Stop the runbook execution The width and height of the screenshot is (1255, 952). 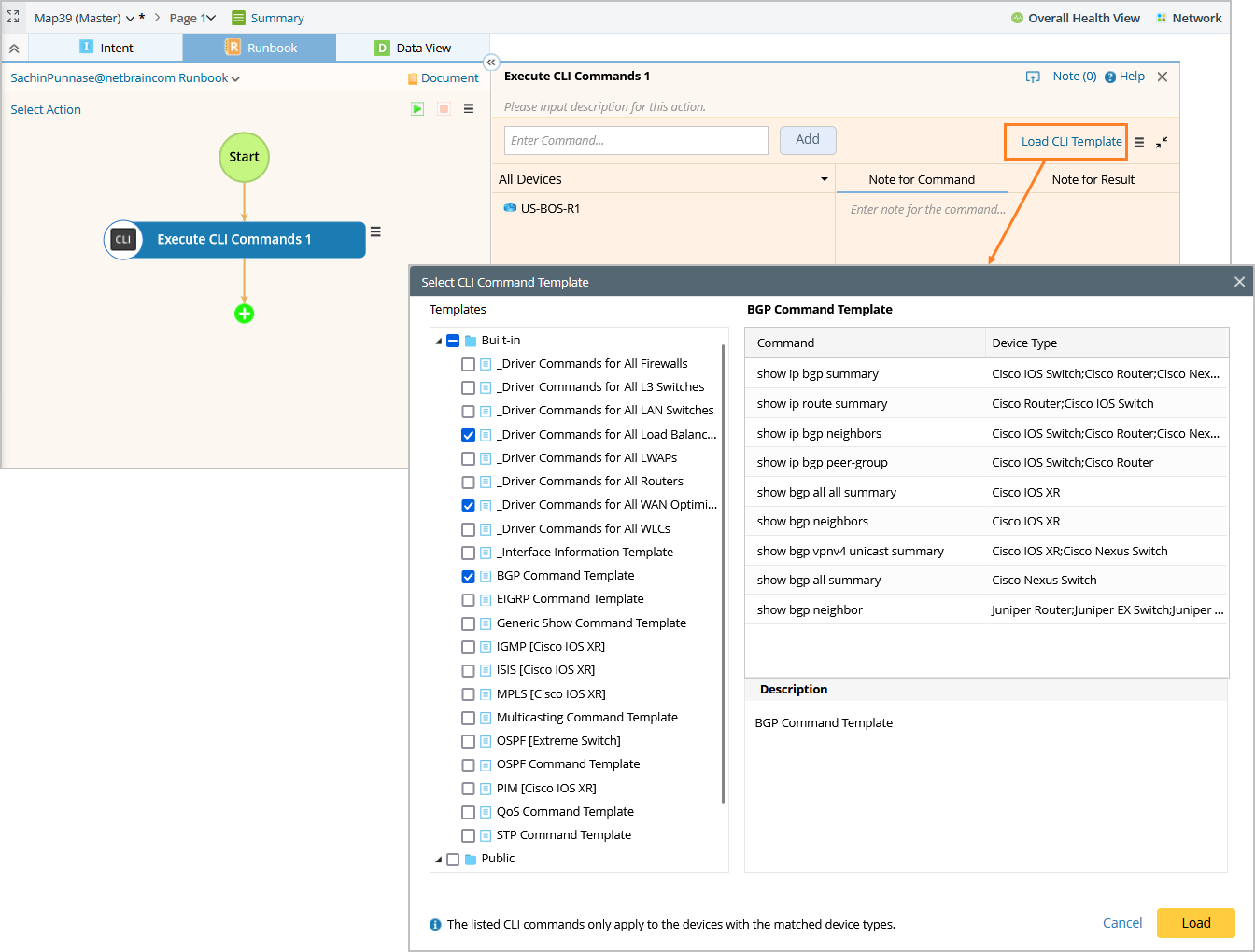444,109
